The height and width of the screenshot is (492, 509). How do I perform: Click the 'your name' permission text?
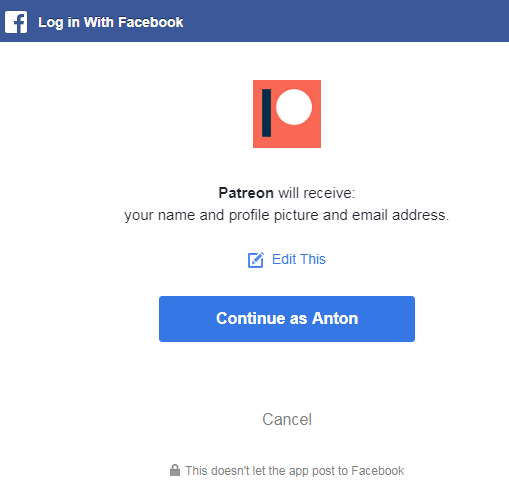coord(160,215)
